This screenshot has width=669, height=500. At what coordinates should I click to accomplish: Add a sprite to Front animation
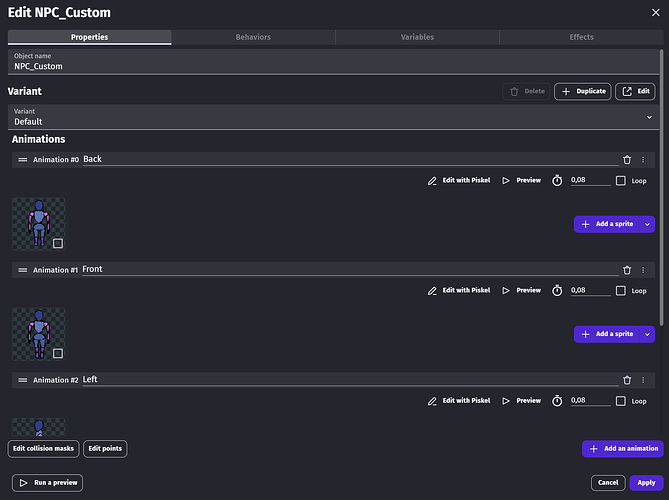coord(607,334)
